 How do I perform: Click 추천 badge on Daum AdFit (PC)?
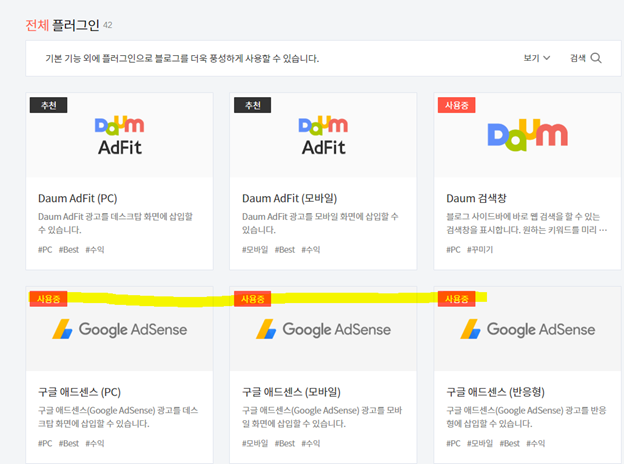click(49, 105)
